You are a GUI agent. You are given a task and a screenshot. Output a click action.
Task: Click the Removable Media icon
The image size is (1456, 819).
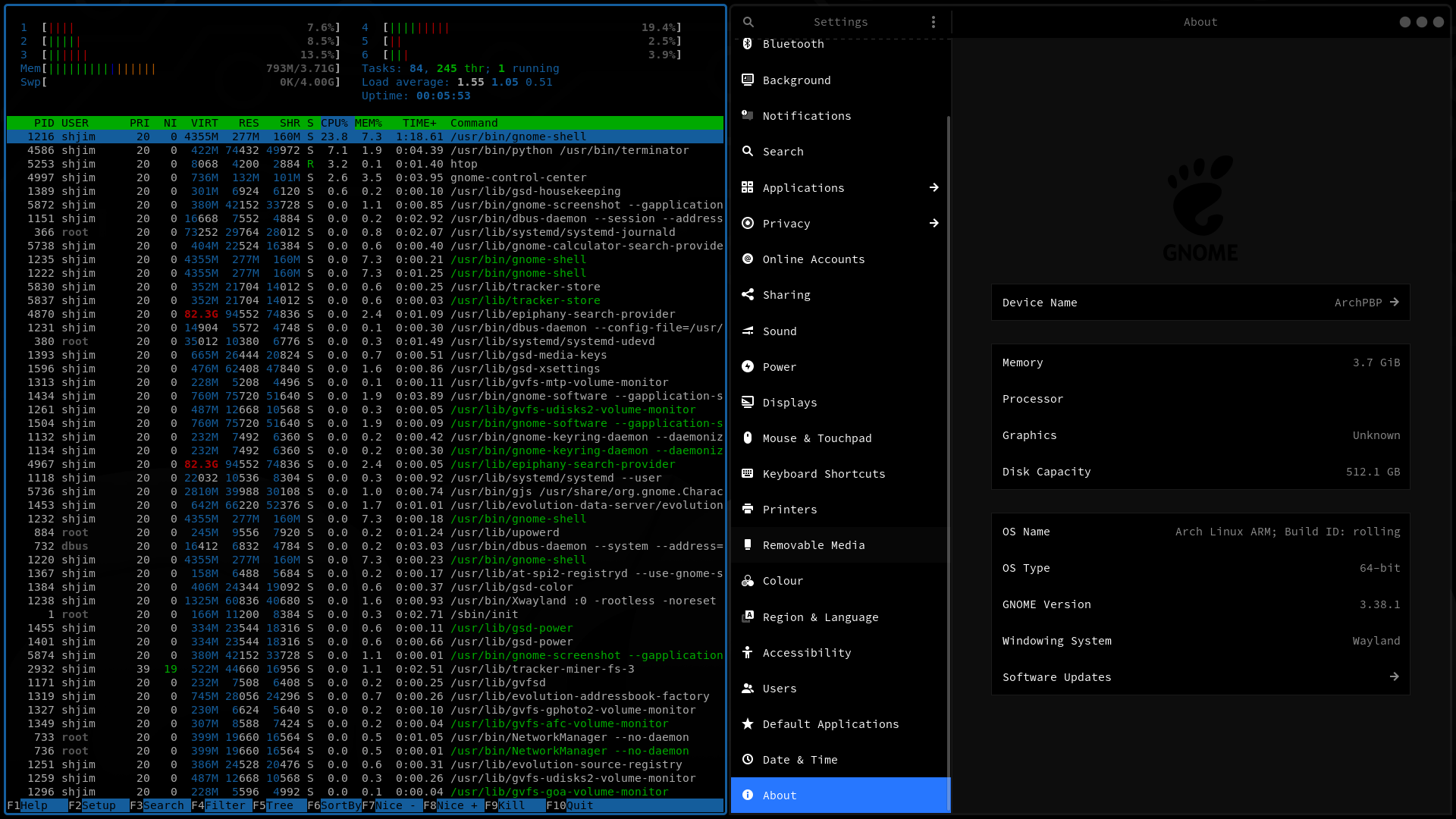748,544
